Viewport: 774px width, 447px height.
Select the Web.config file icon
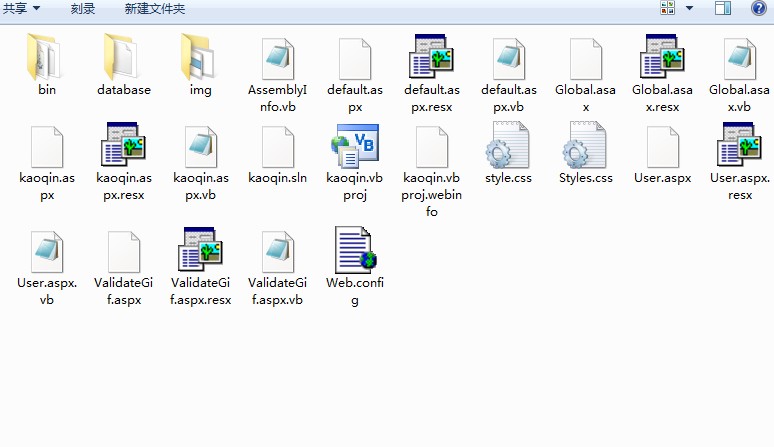pyautogui.click(x=355, y=250)
